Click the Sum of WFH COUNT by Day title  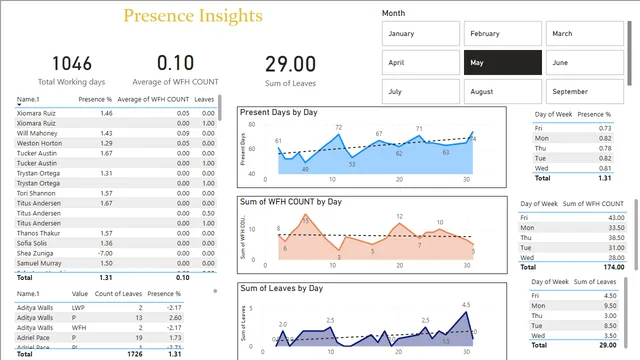[x=291, y=202]
